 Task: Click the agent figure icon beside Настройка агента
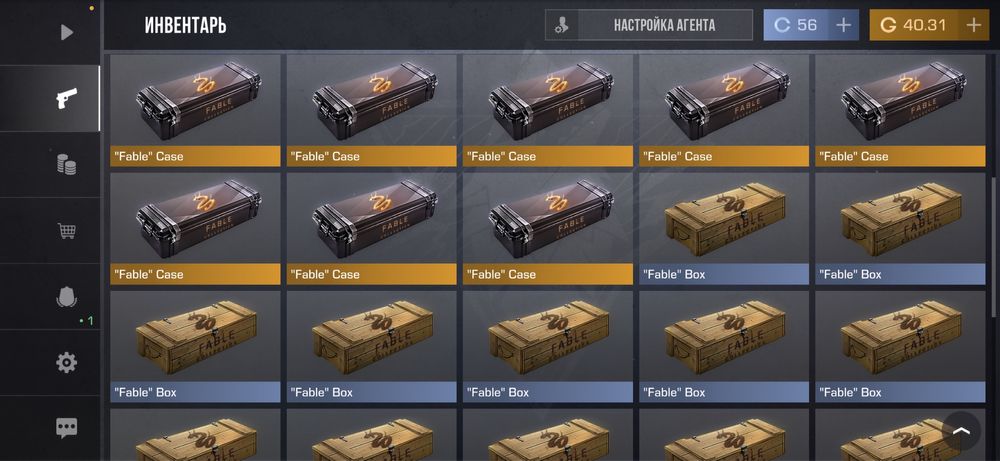(562, 26)
